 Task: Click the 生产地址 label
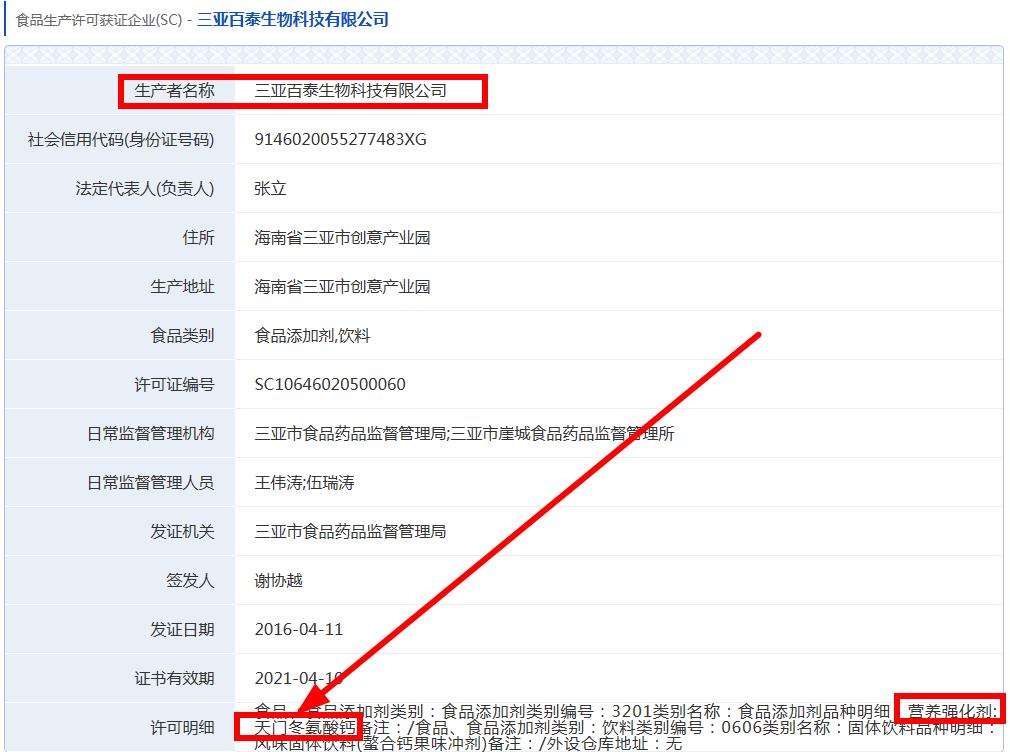tap(182, 287)
